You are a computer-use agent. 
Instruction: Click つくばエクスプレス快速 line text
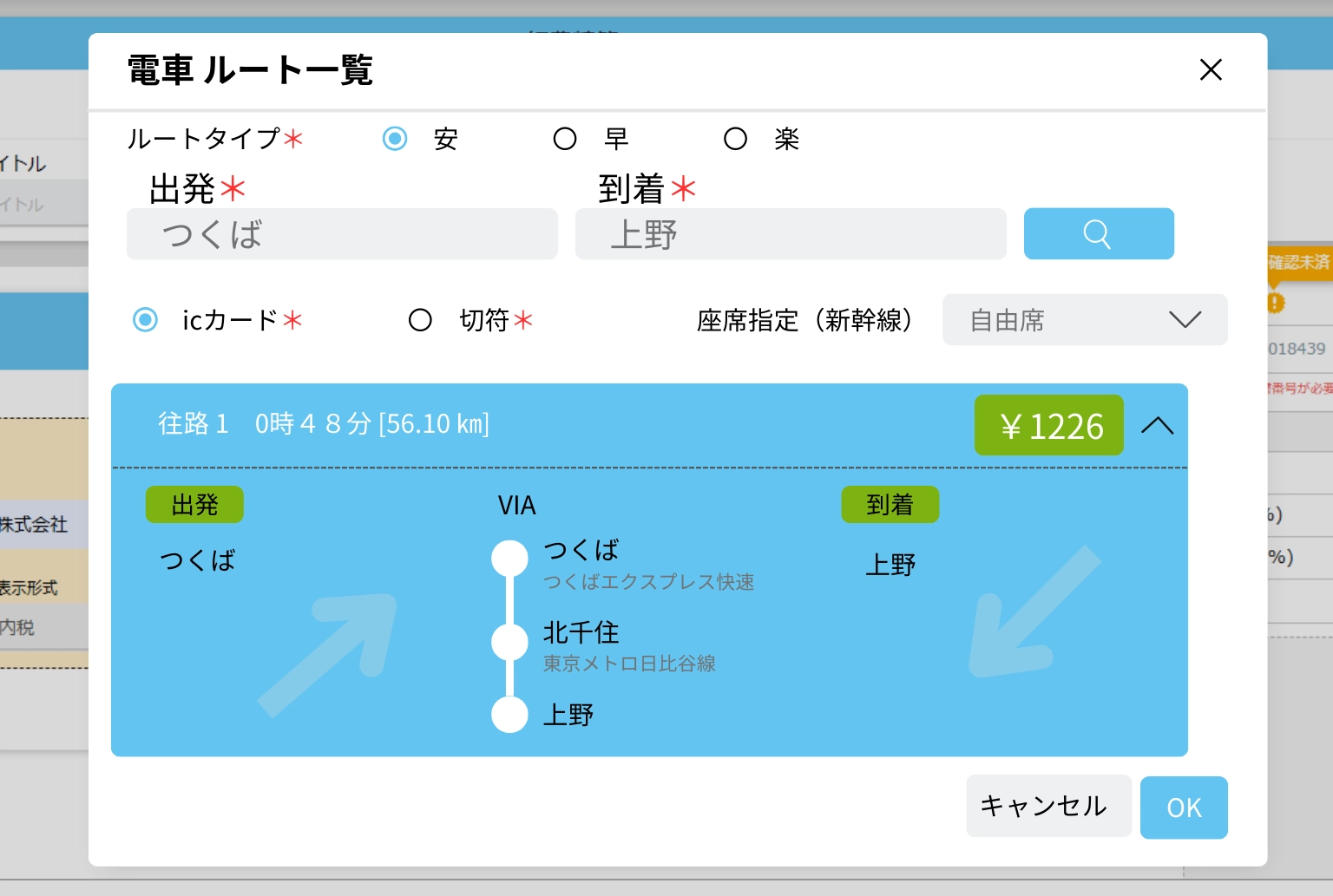click(x=649, y=582)
